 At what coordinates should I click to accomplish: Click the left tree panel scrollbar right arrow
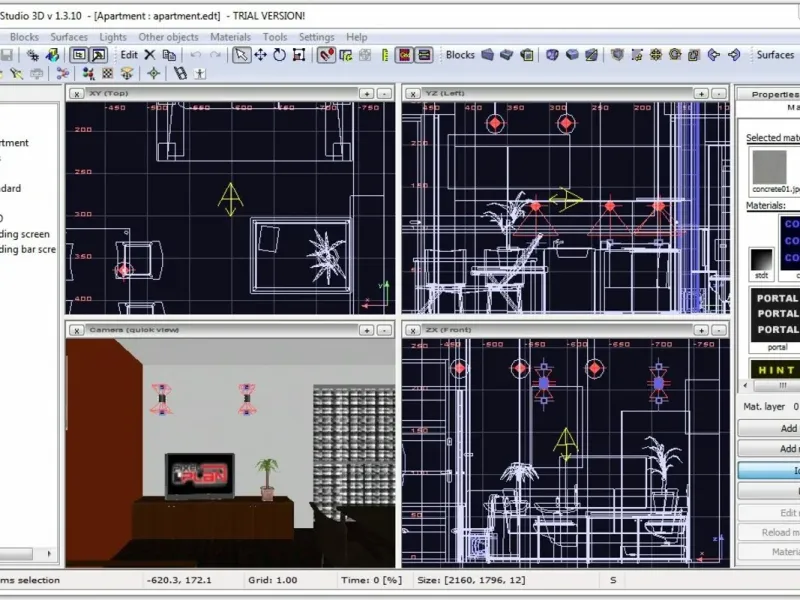49,554
